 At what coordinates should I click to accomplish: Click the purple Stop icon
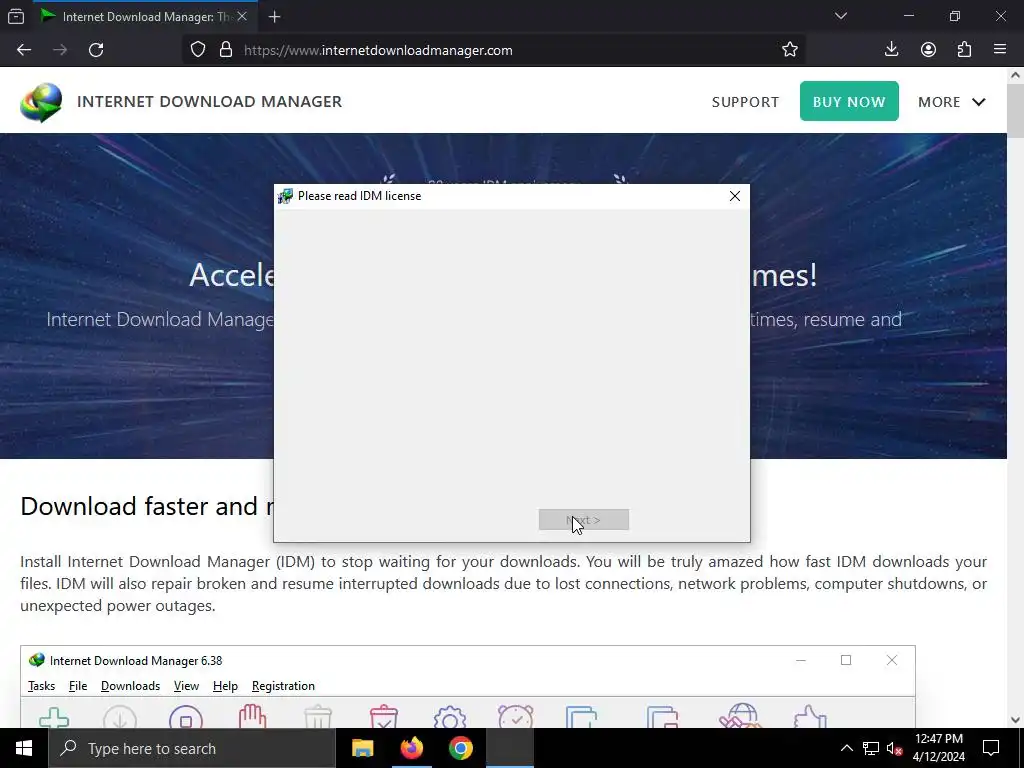click(186, 717)
